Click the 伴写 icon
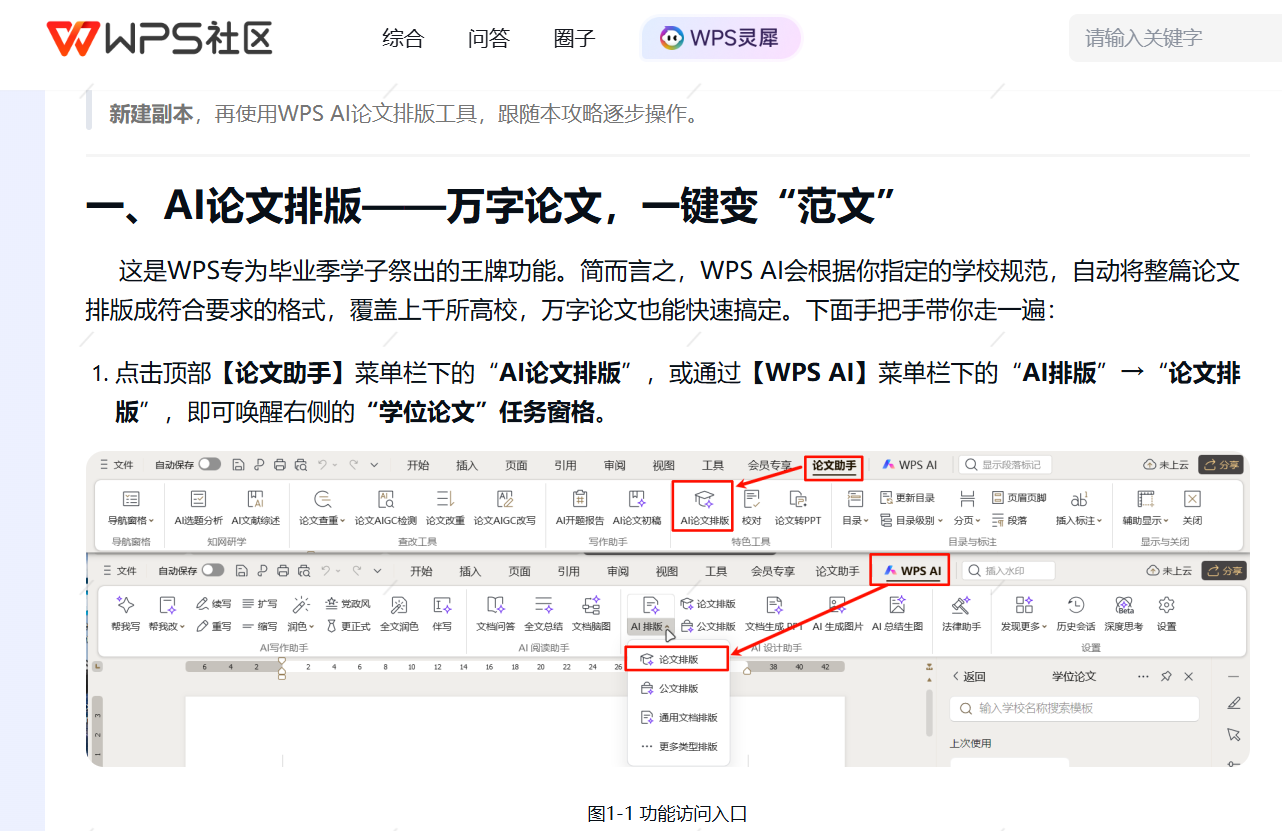This screenshot has width=1282, height=831. click(x=442, y=604)
